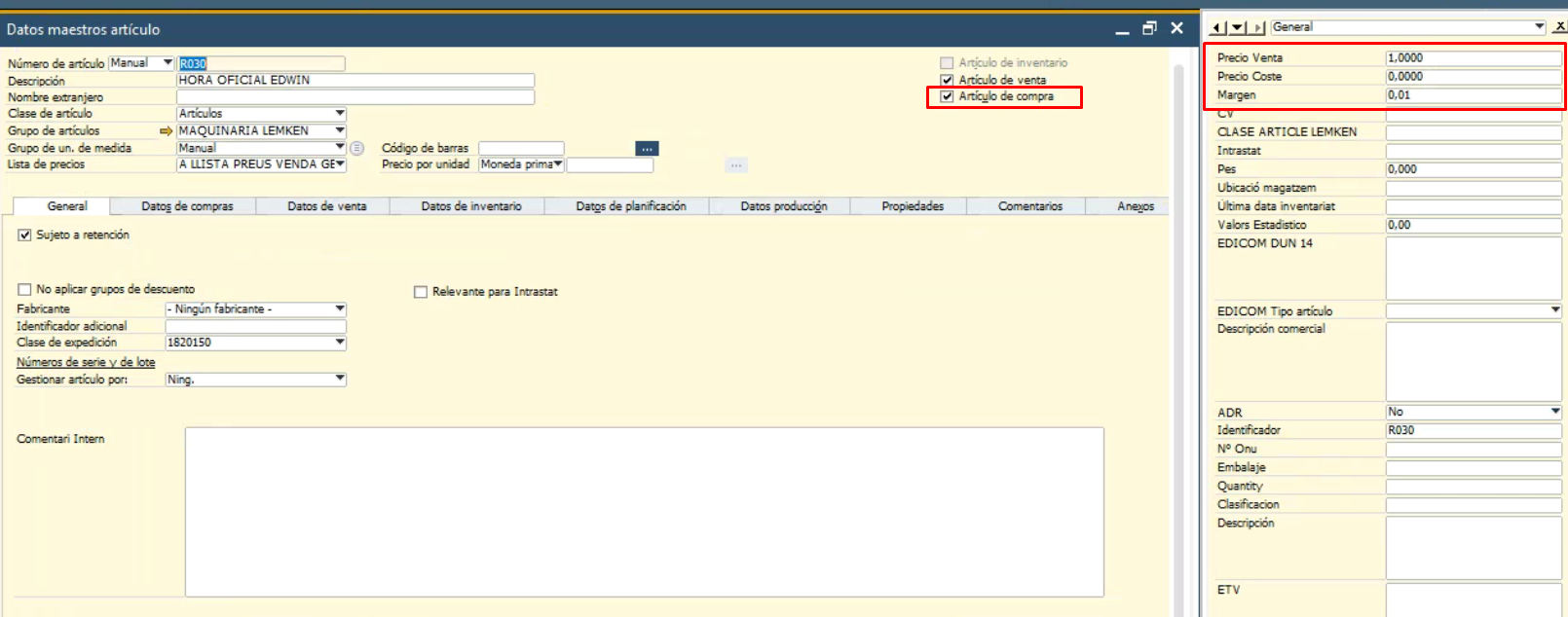Switch to Comentarios tab
Screen dimensions: 1568x617
1030,206
